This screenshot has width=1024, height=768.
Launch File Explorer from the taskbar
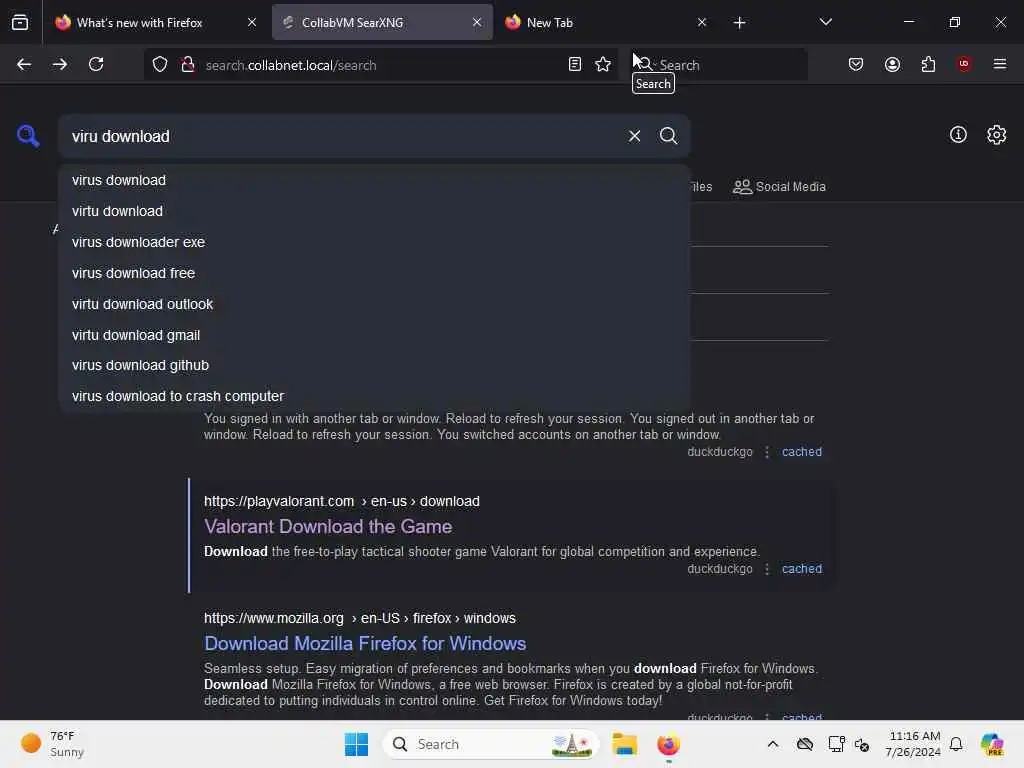click(624, 744)
